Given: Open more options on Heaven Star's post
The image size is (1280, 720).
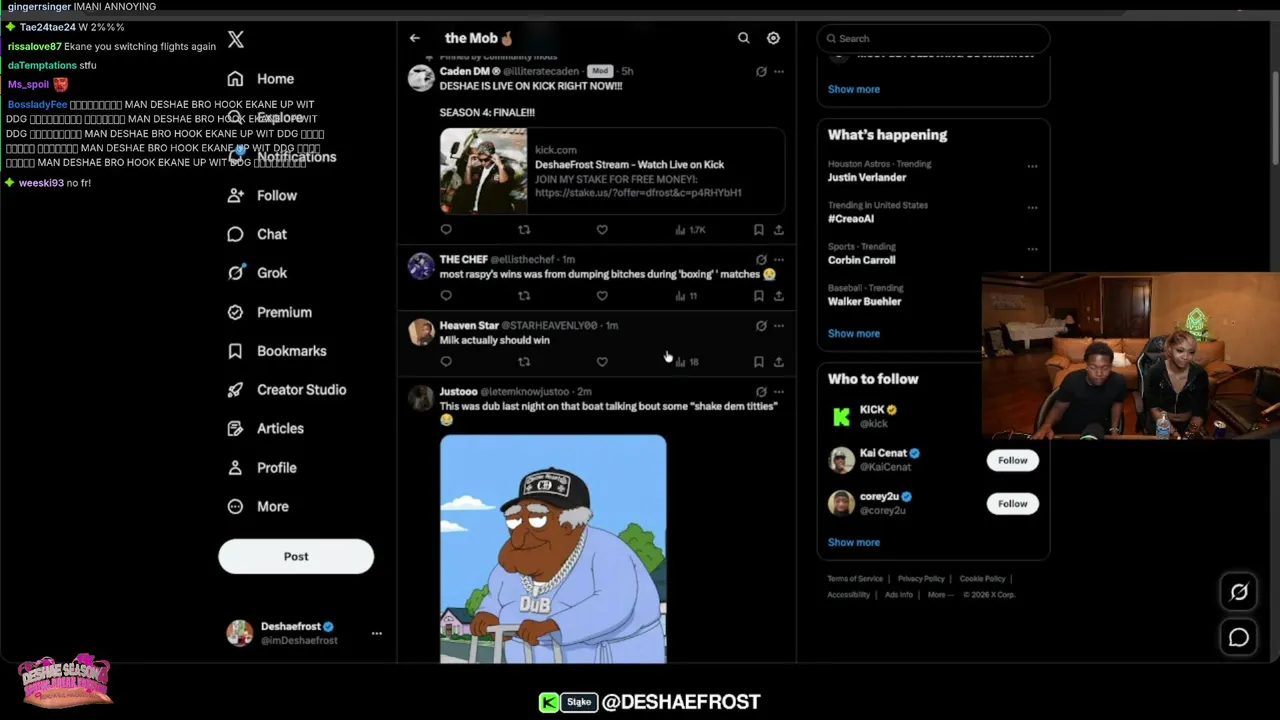Looking at the screenshot, I should [x=779, y=326].
